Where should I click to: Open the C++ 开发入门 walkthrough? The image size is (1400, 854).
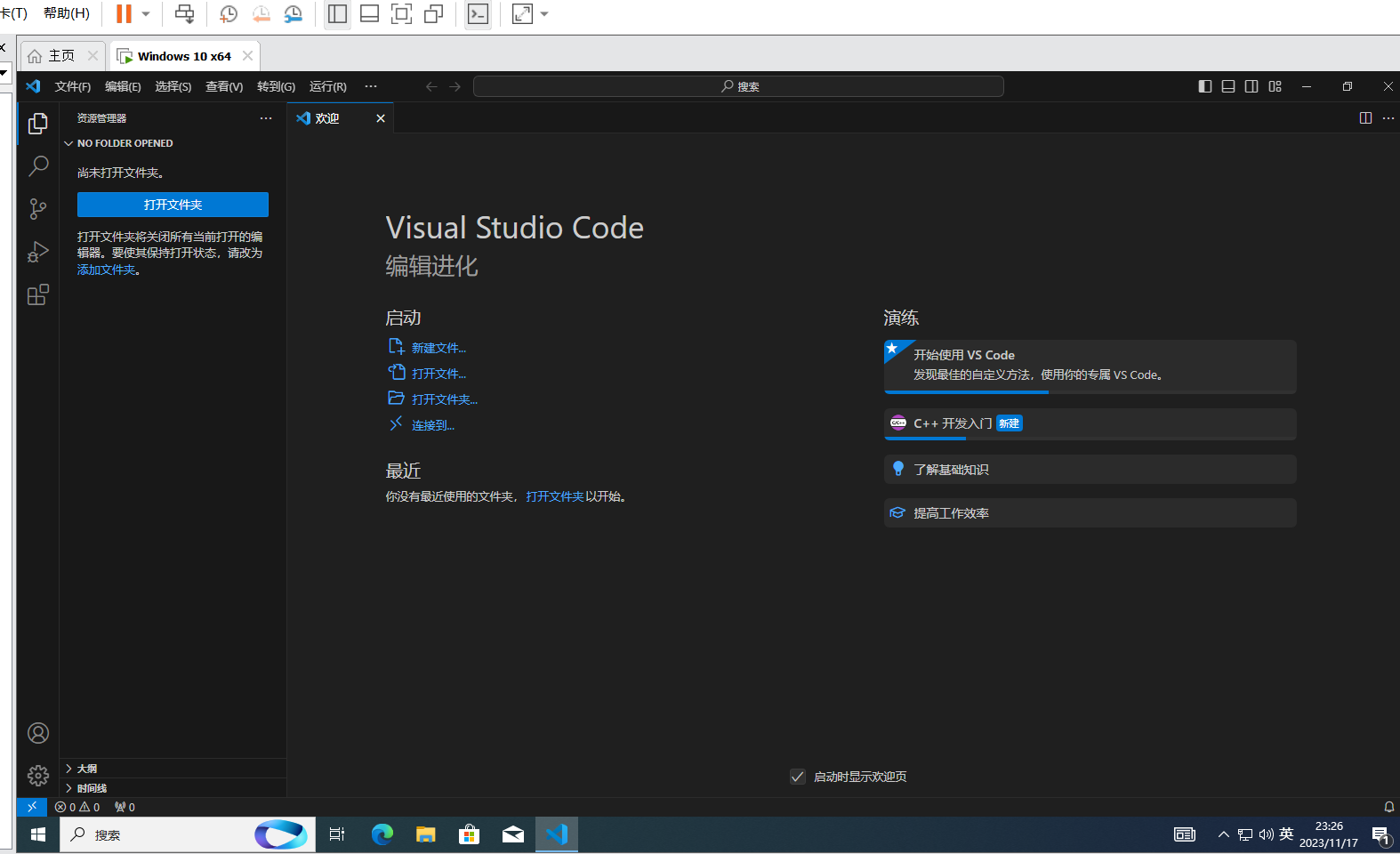pyautogui.click(x=1090, y=424)
